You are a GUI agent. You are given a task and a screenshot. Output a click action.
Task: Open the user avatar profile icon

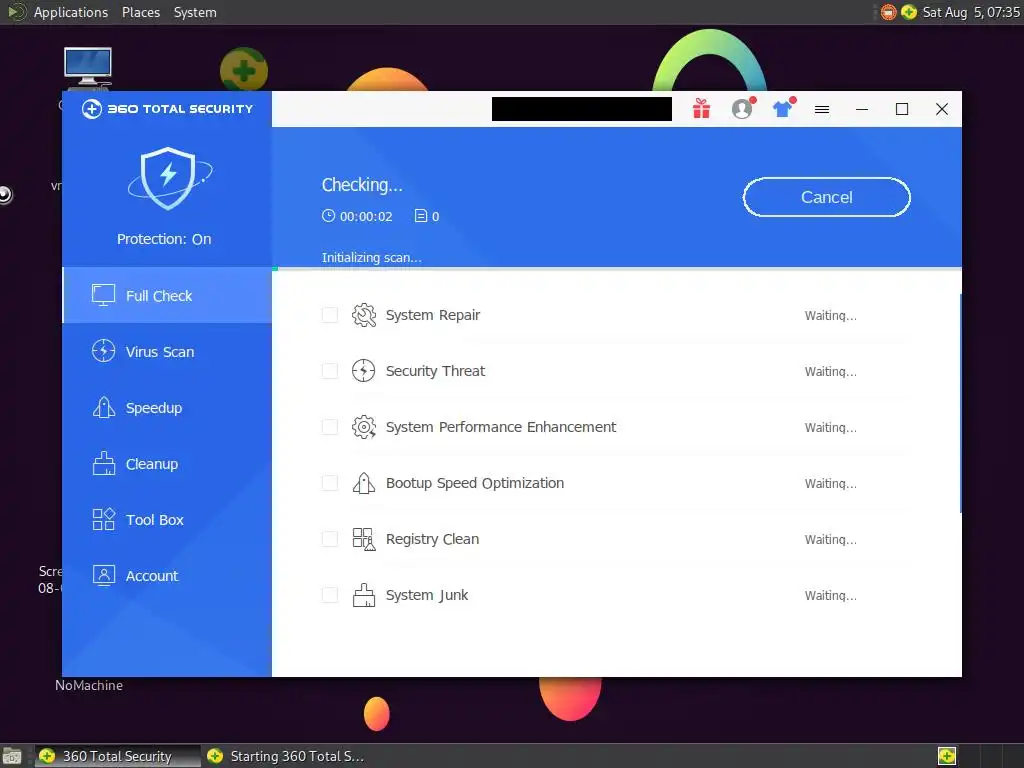742,108
